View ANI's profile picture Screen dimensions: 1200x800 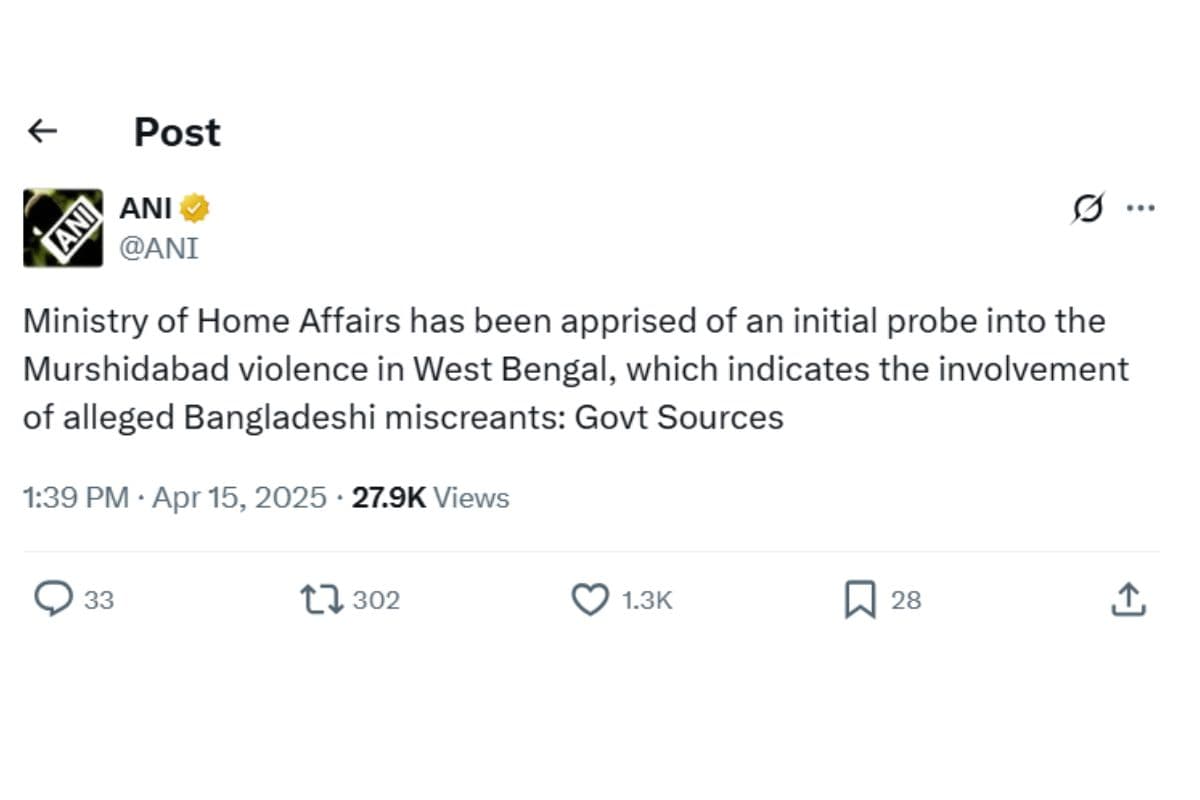[x=61, y=227]
